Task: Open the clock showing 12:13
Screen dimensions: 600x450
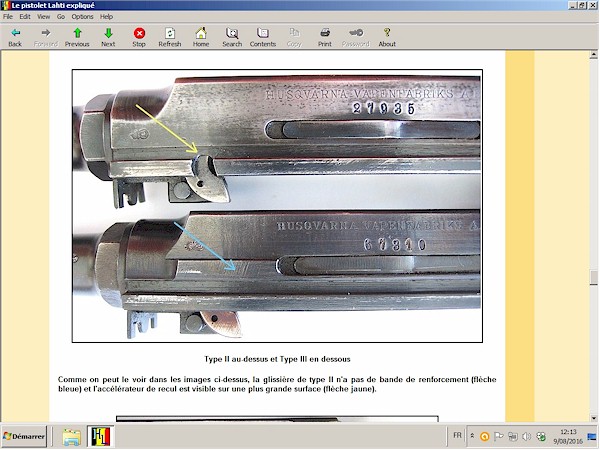Action: coord(568,436)
